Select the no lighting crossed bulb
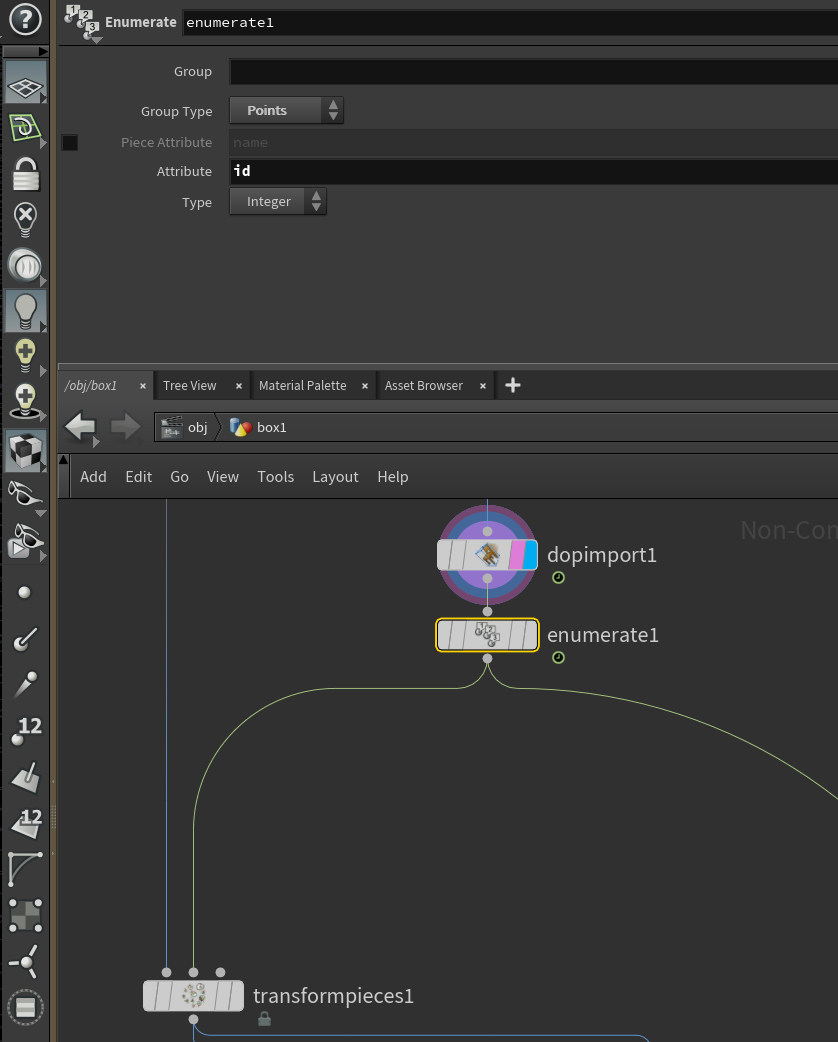The height and width of the screenshot is (1042, 838). pyautogui.click(x=25, y=219)
